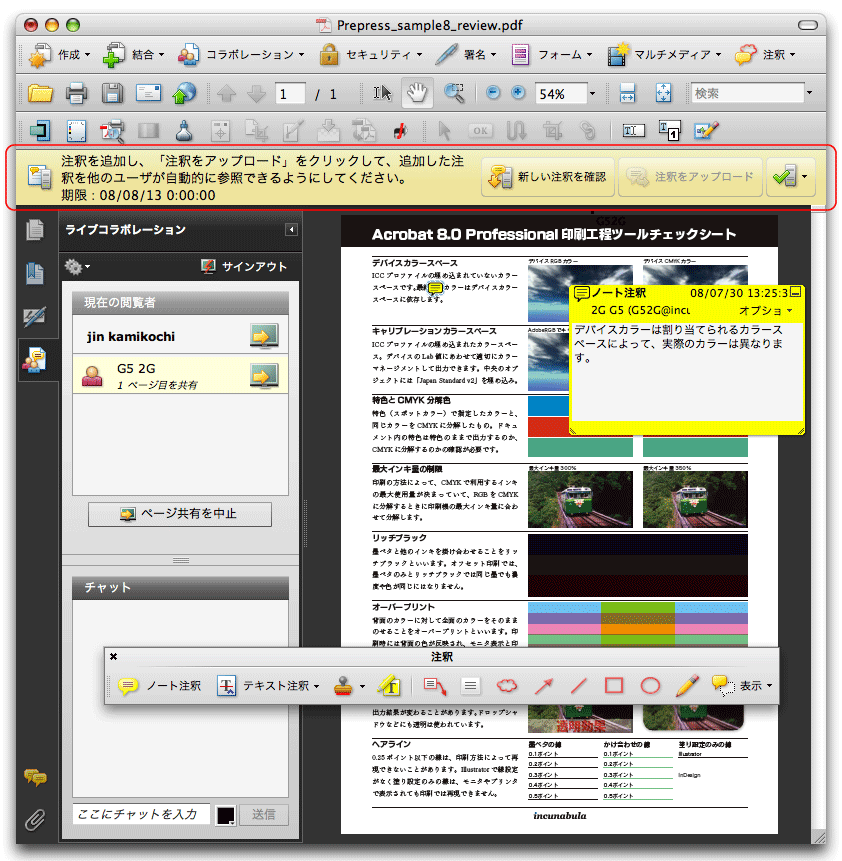Click share icon beside G5 2G
The image size is (842, 861).
point(264,376)
